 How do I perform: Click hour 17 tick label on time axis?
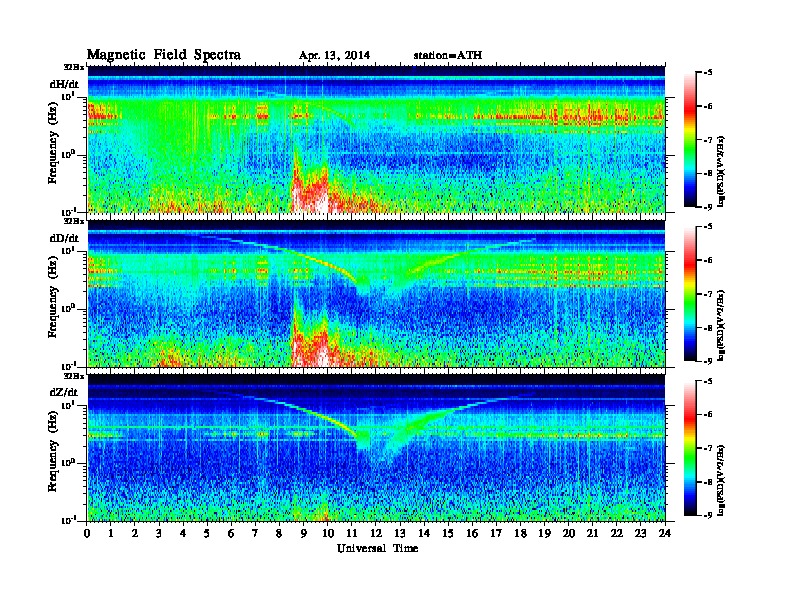click(x=496, y=534)
